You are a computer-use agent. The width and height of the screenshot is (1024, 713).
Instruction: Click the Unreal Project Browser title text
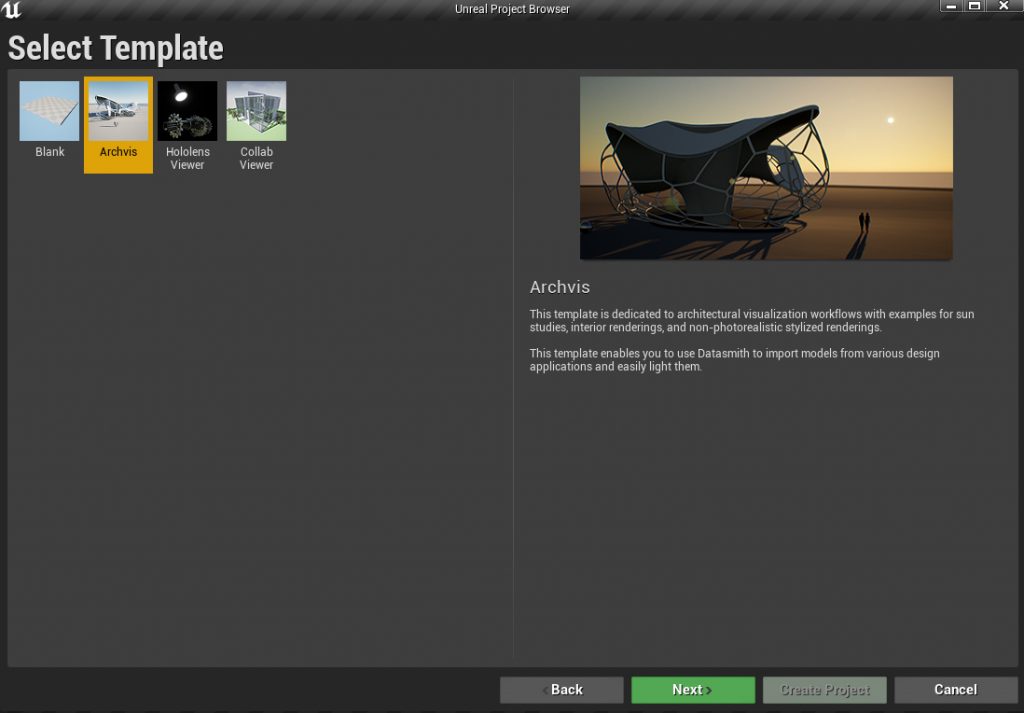(x=512, y=9)
